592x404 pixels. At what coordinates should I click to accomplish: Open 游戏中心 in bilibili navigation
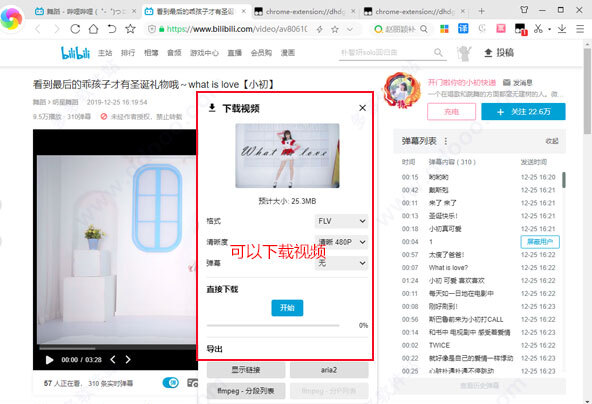click(x=204, y=53)
